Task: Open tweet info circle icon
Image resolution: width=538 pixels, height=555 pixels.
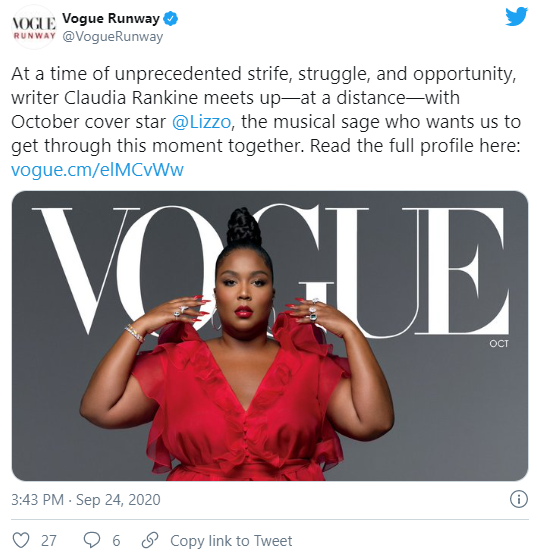Action: click(x=519, y=499)
